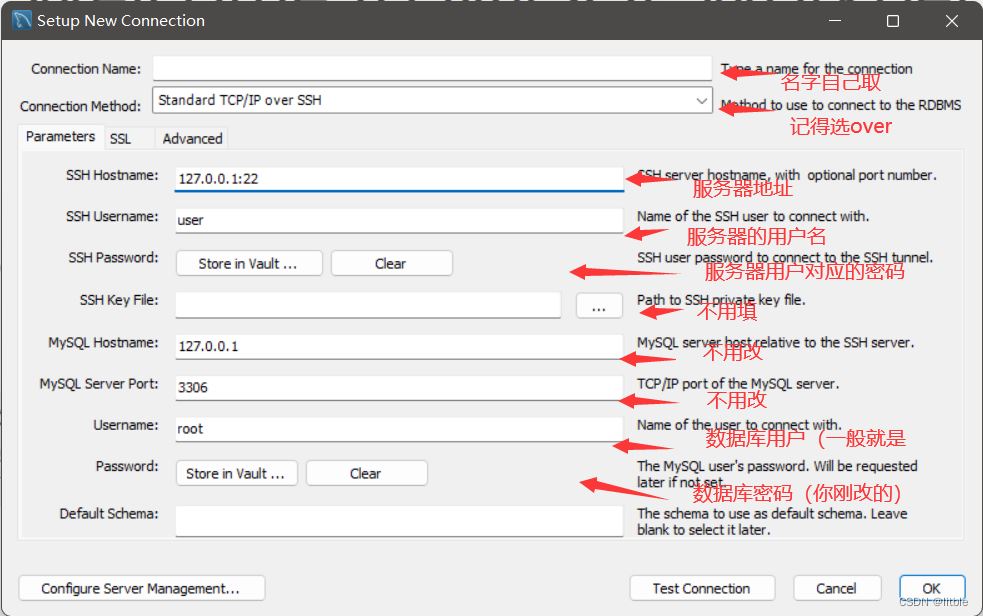983x616 pixels.
Task: Click the SSH Key File path field
Action: point(367,304)
